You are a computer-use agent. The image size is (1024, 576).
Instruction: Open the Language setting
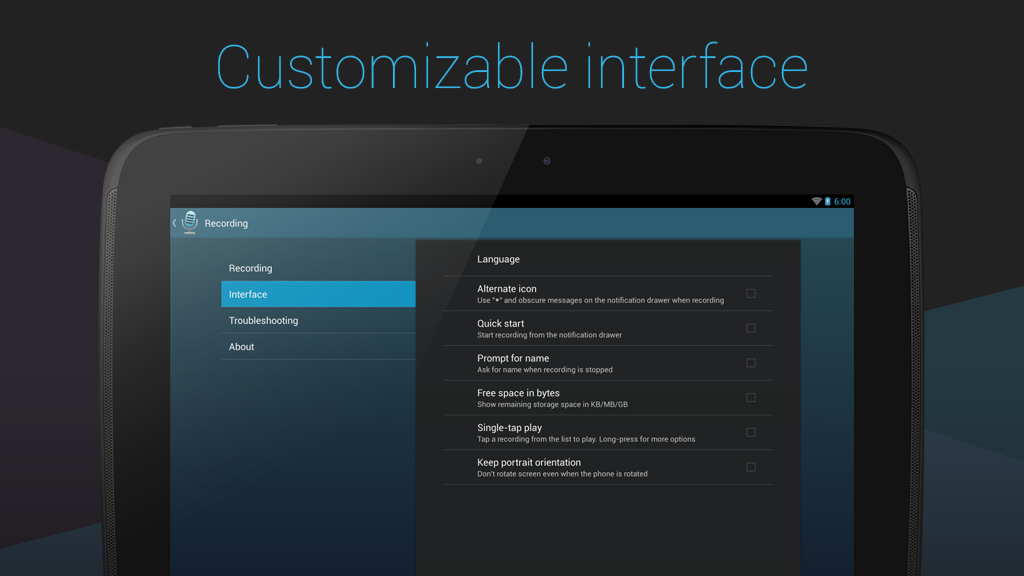click(x=607, y=259)
